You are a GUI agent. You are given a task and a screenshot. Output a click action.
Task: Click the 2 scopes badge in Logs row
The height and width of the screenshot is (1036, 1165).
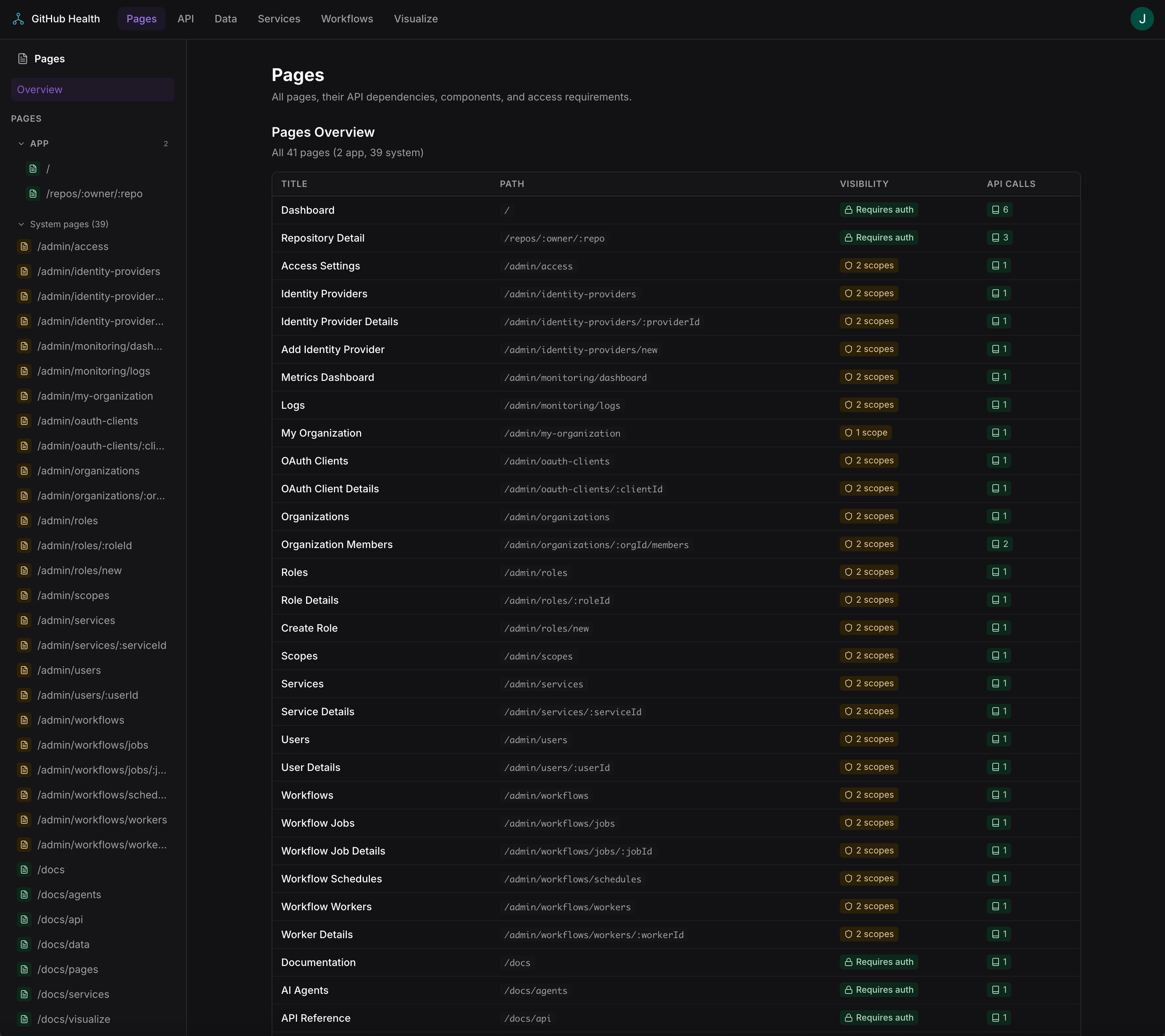[869, 405]
